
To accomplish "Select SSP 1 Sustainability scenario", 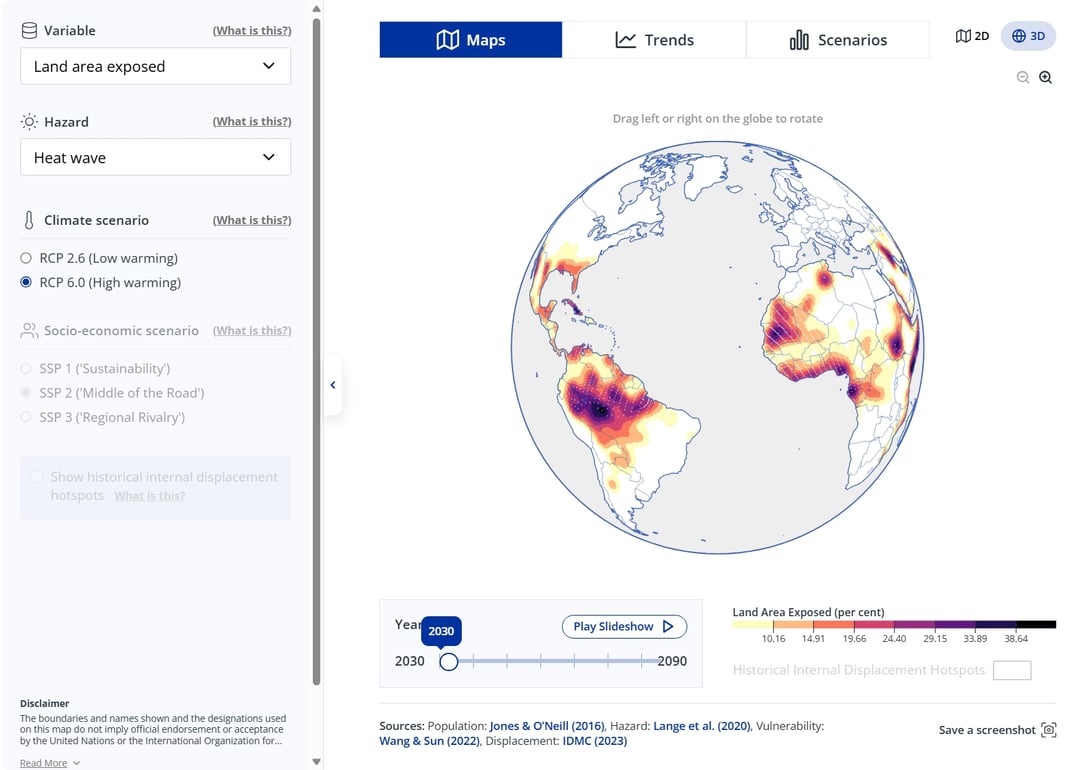I will point(25,368).
